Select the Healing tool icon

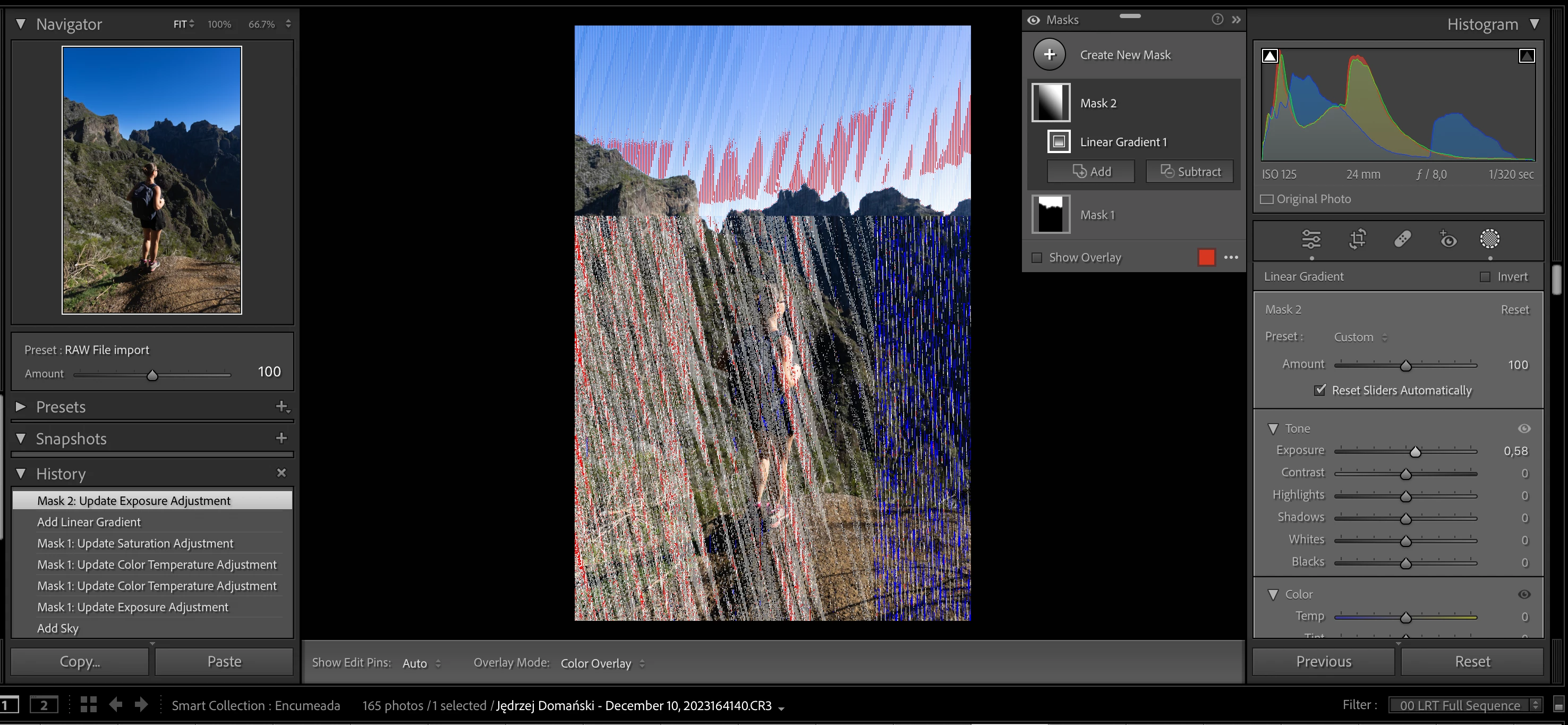1402,239
